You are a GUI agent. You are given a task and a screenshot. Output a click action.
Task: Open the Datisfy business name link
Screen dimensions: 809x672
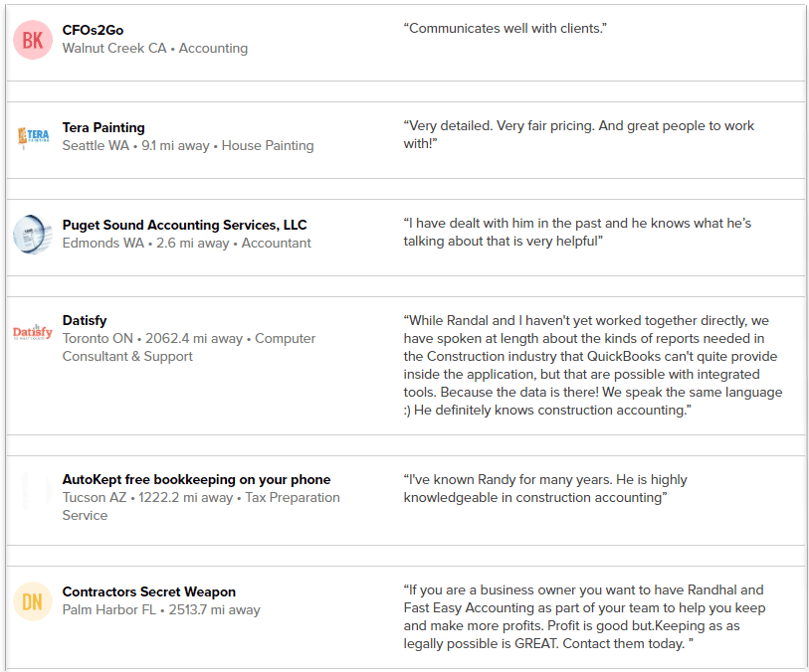pos(85,321)
